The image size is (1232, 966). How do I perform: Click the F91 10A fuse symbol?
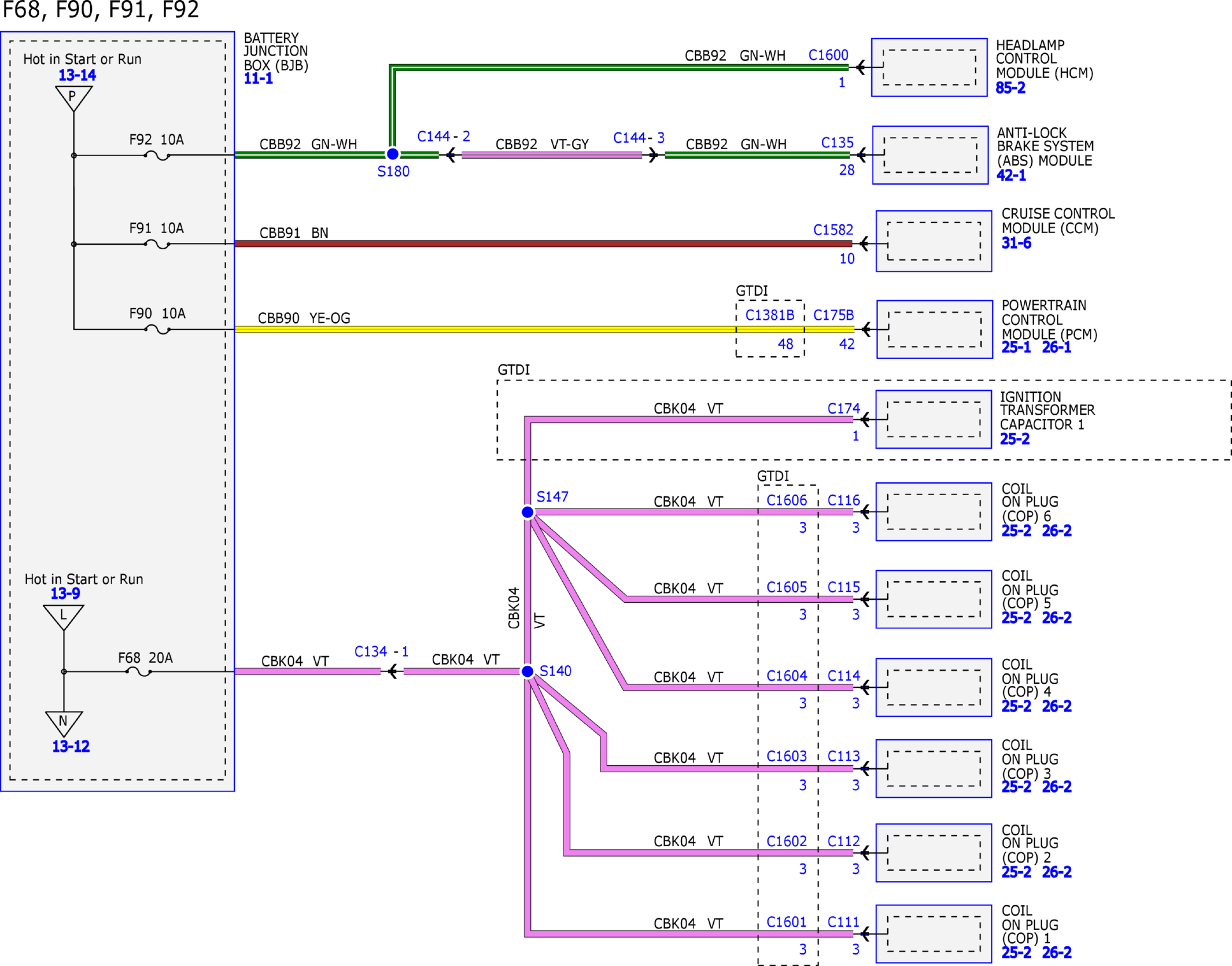[157, 244]
